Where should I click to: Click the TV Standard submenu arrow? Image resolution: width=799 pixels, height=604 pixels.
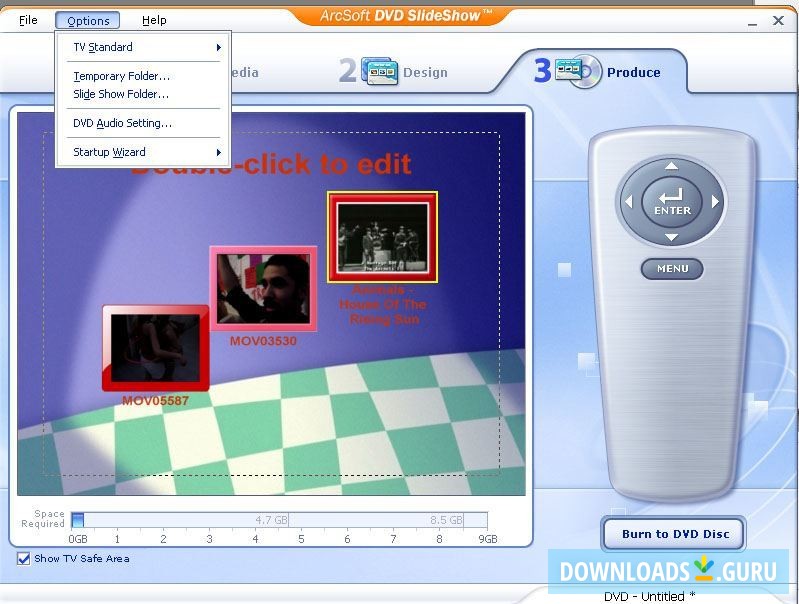point(219,47)
